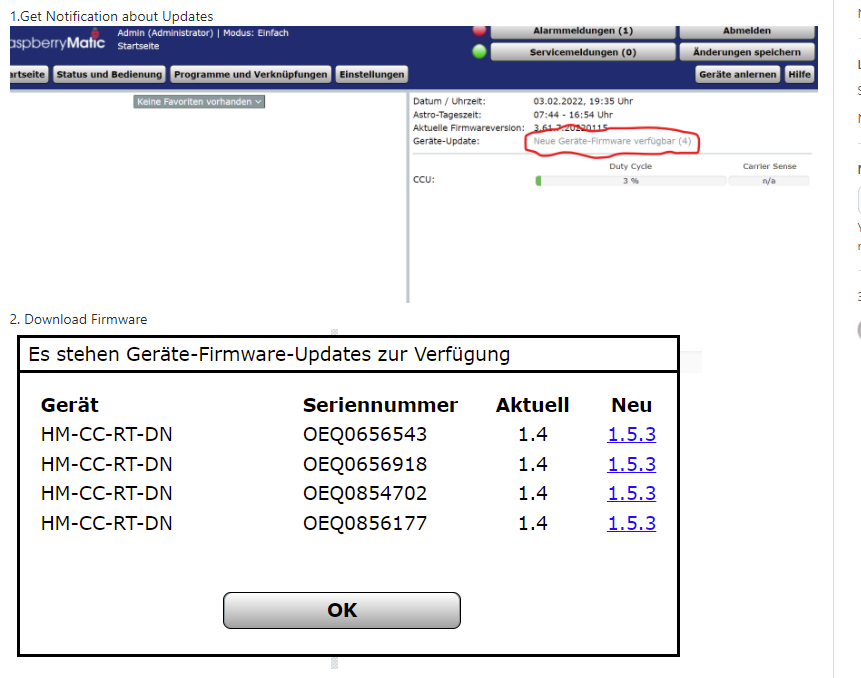Select serial number OEQ0656918
Screen dimensions: 861x678
(365, 464)
